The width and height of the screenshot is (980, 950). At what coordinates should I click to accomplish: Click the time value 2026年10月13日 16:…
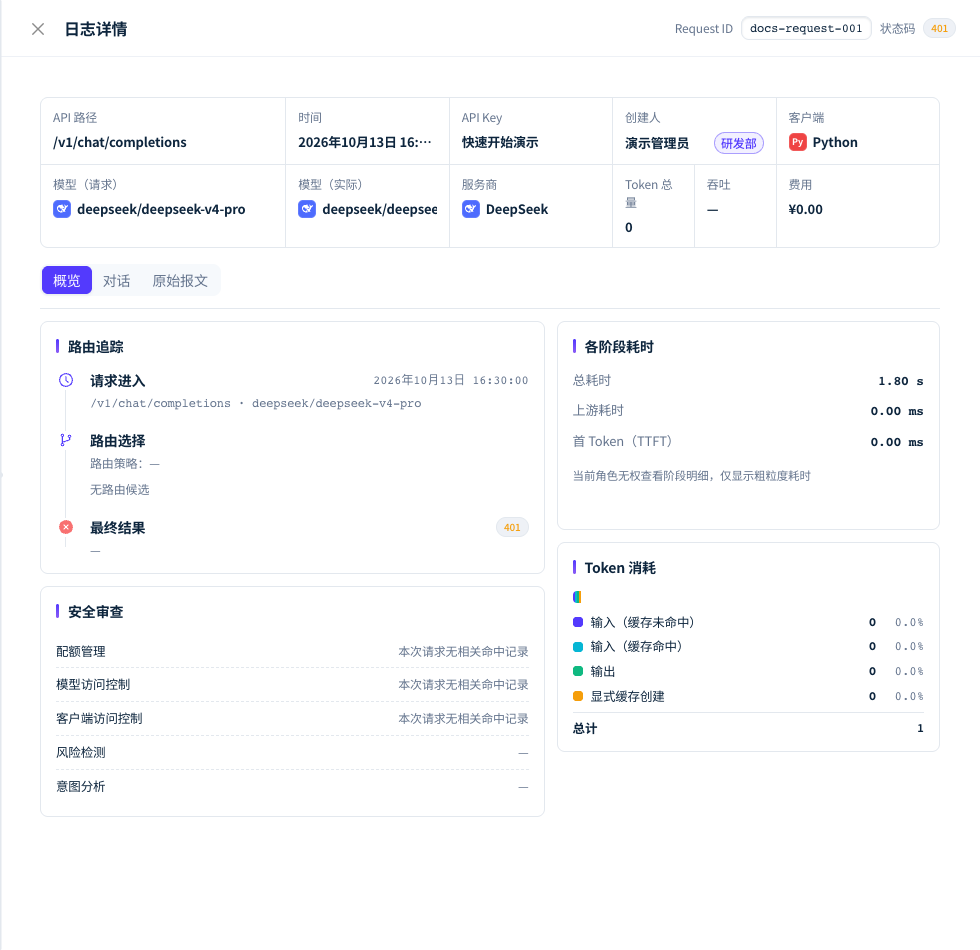point(364,142)
